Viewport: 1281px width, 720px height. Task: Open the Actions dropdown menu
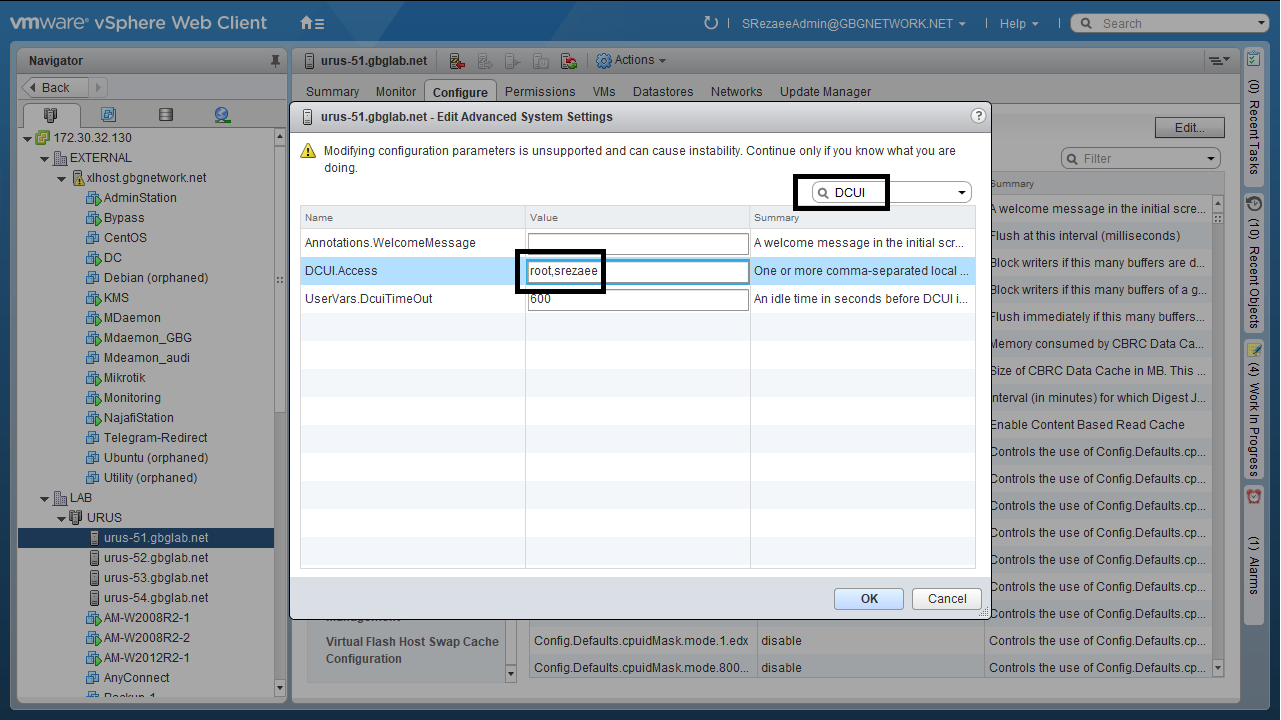(x=631, y=61)
